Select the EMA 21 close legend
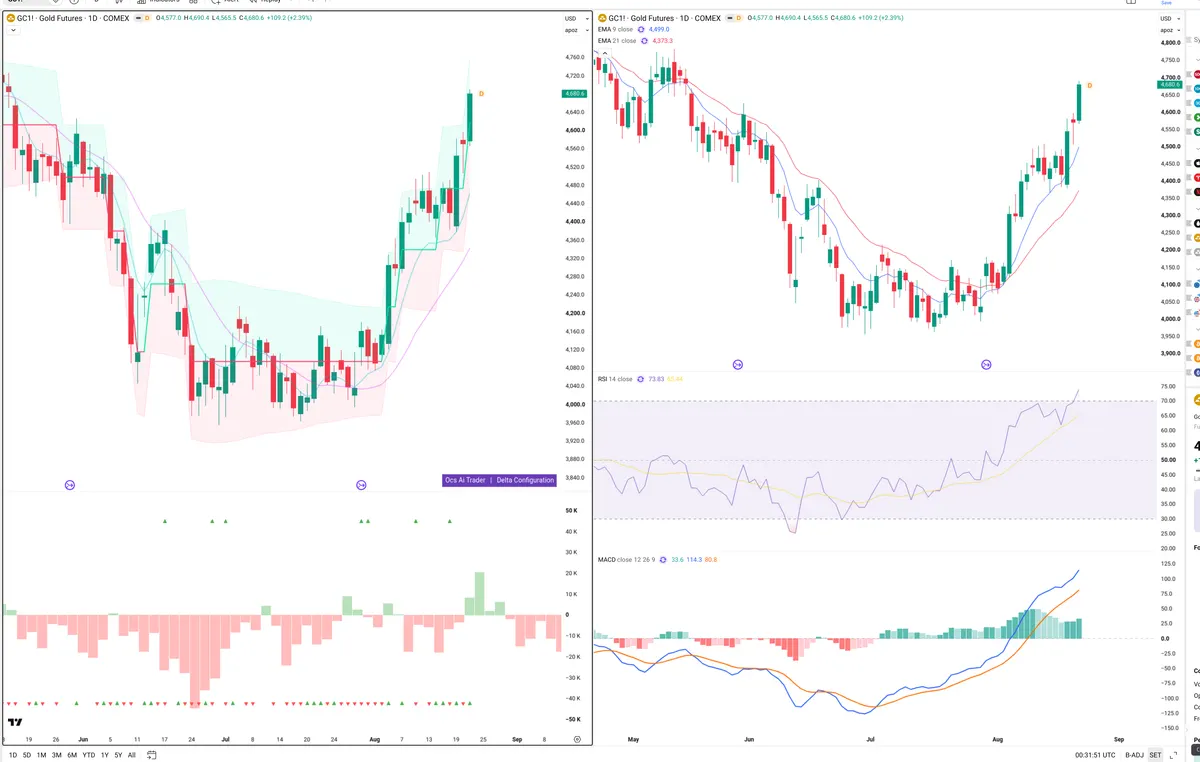The height and width of the screenshot is (762, 1200). tap(617, 41)
